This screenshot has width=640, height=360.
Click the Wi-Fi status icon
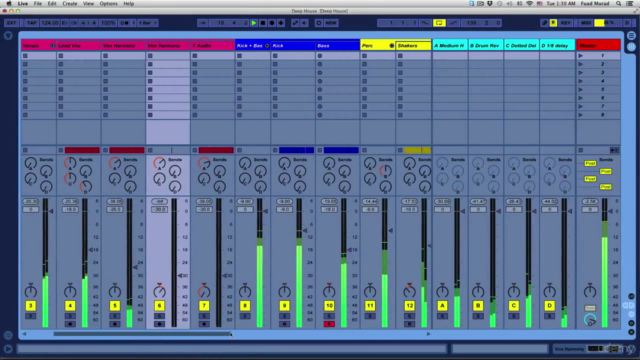tap(529, 4)
